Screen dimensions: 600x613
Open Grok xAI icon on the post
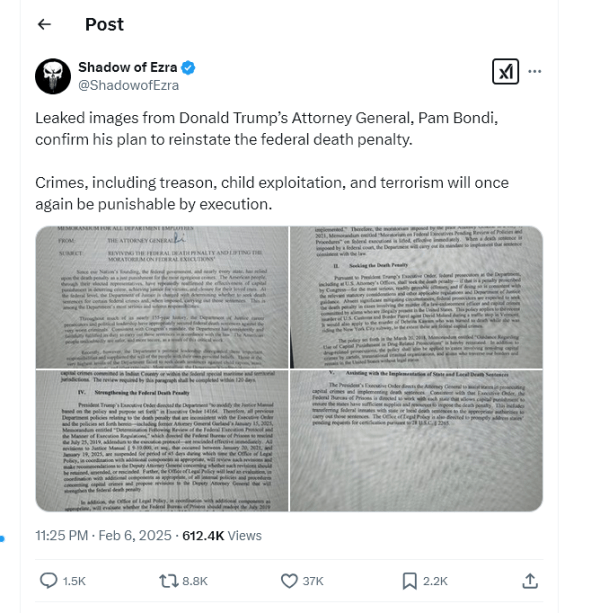[x=505, y=72]
